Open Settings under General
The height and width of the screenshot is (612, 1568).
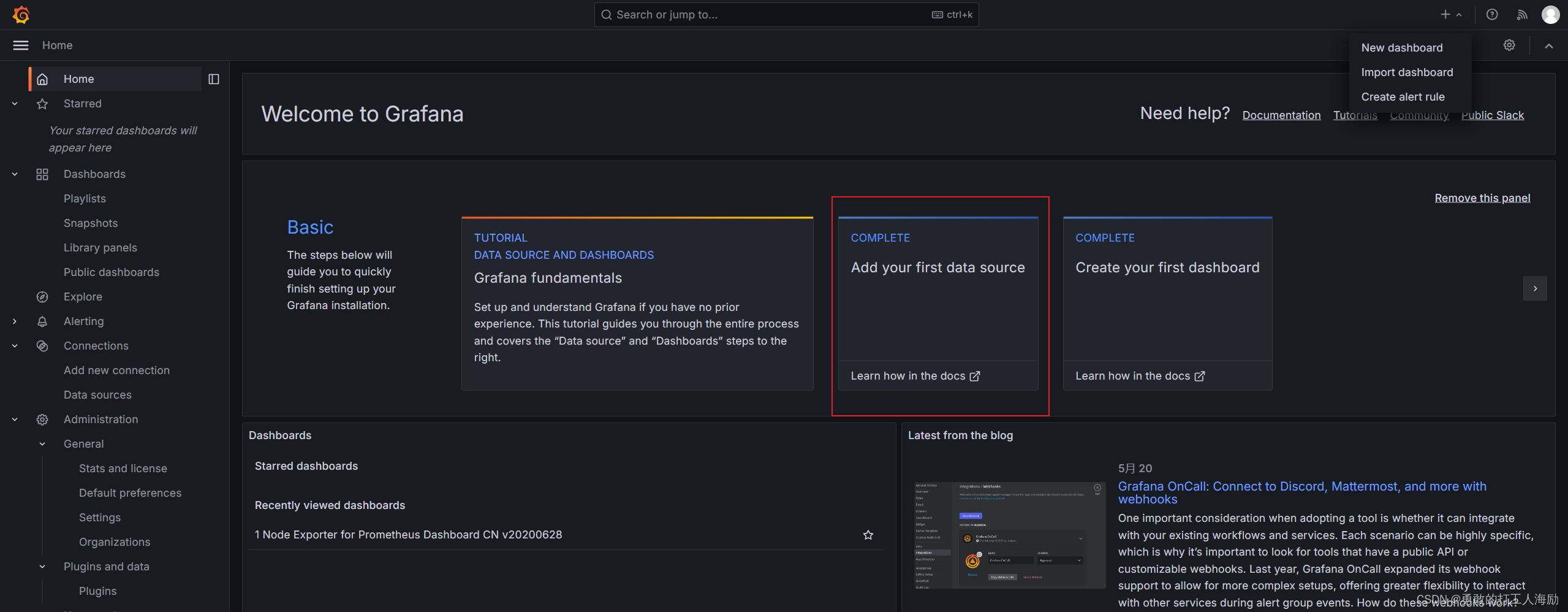pos(100,518)
